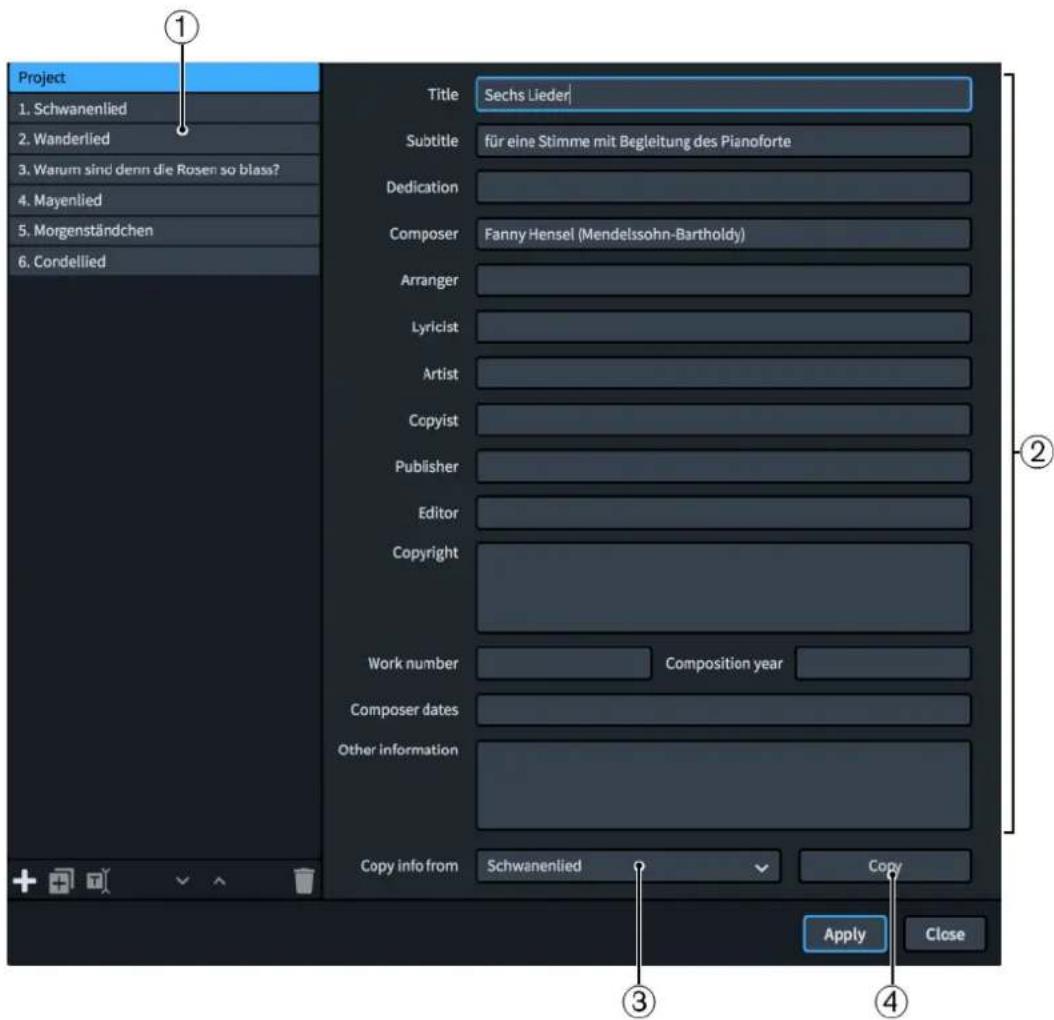Focus the Editor field

[723, 513]
